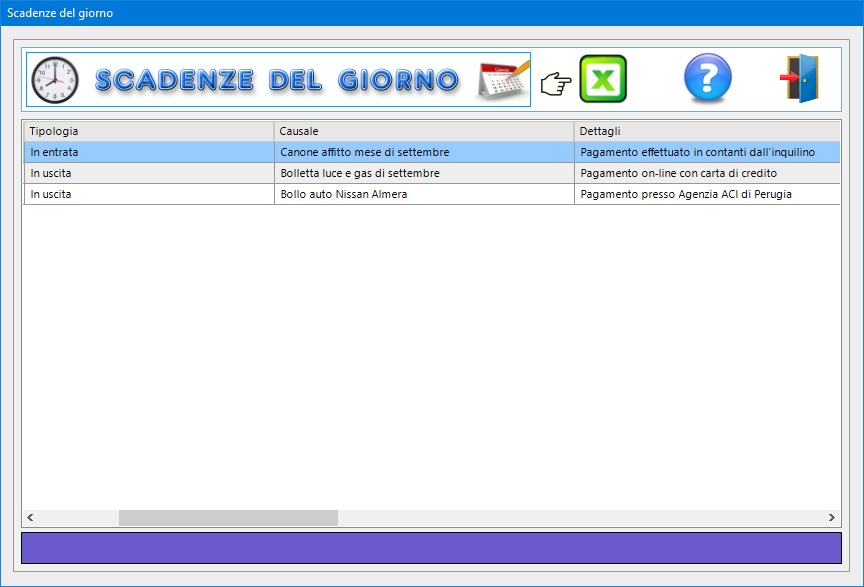Click the clock icon in the banner
Viewport: 864px width, 587px height.
pyautogui.click(x=55, y=80)
